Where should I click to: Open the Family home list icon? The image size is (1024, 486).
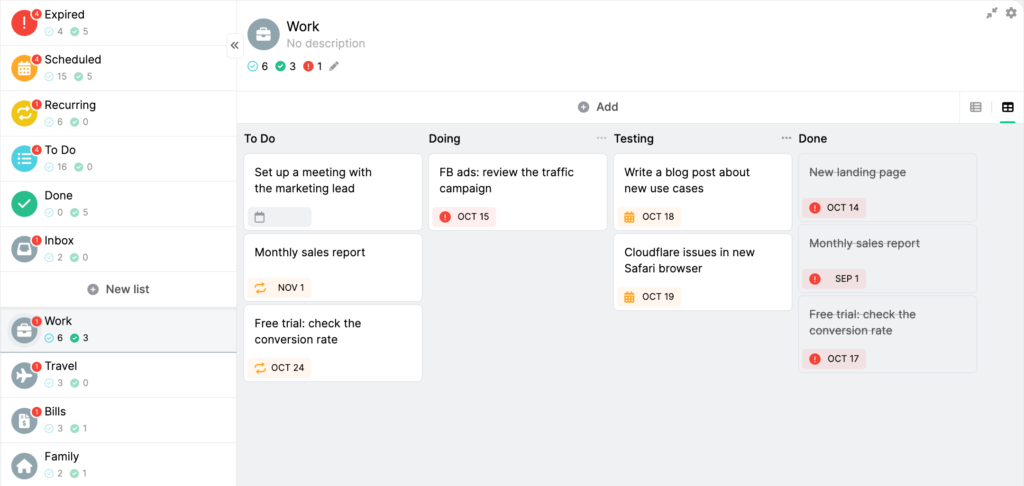24,466
